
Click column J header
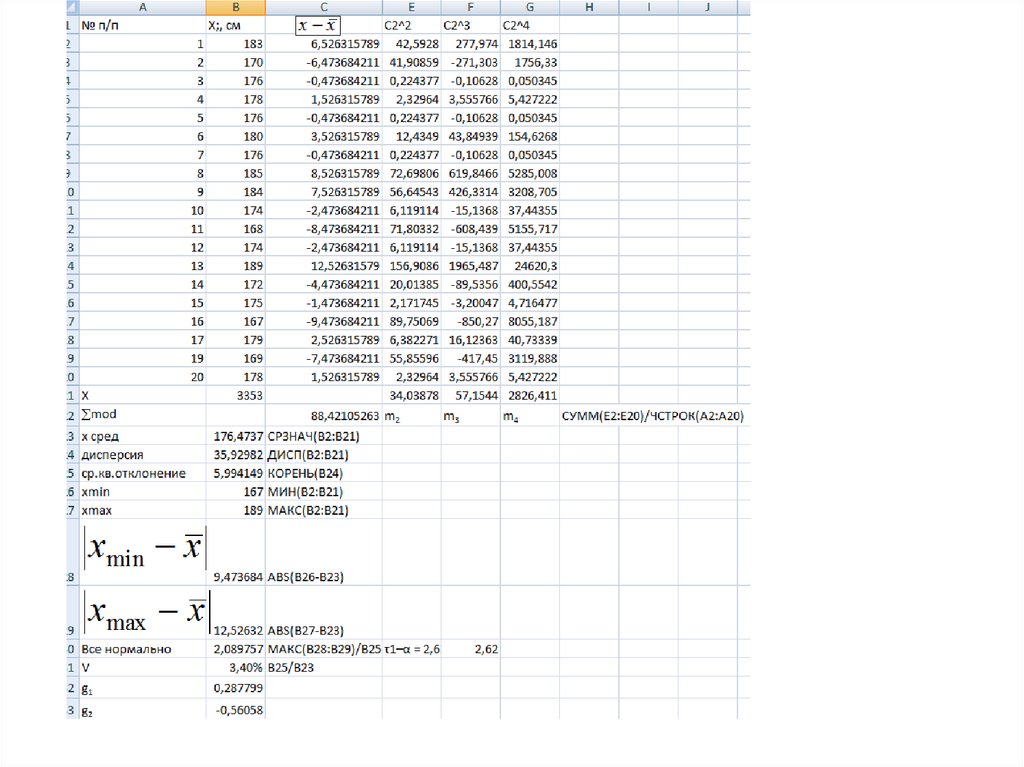(707, 7)
